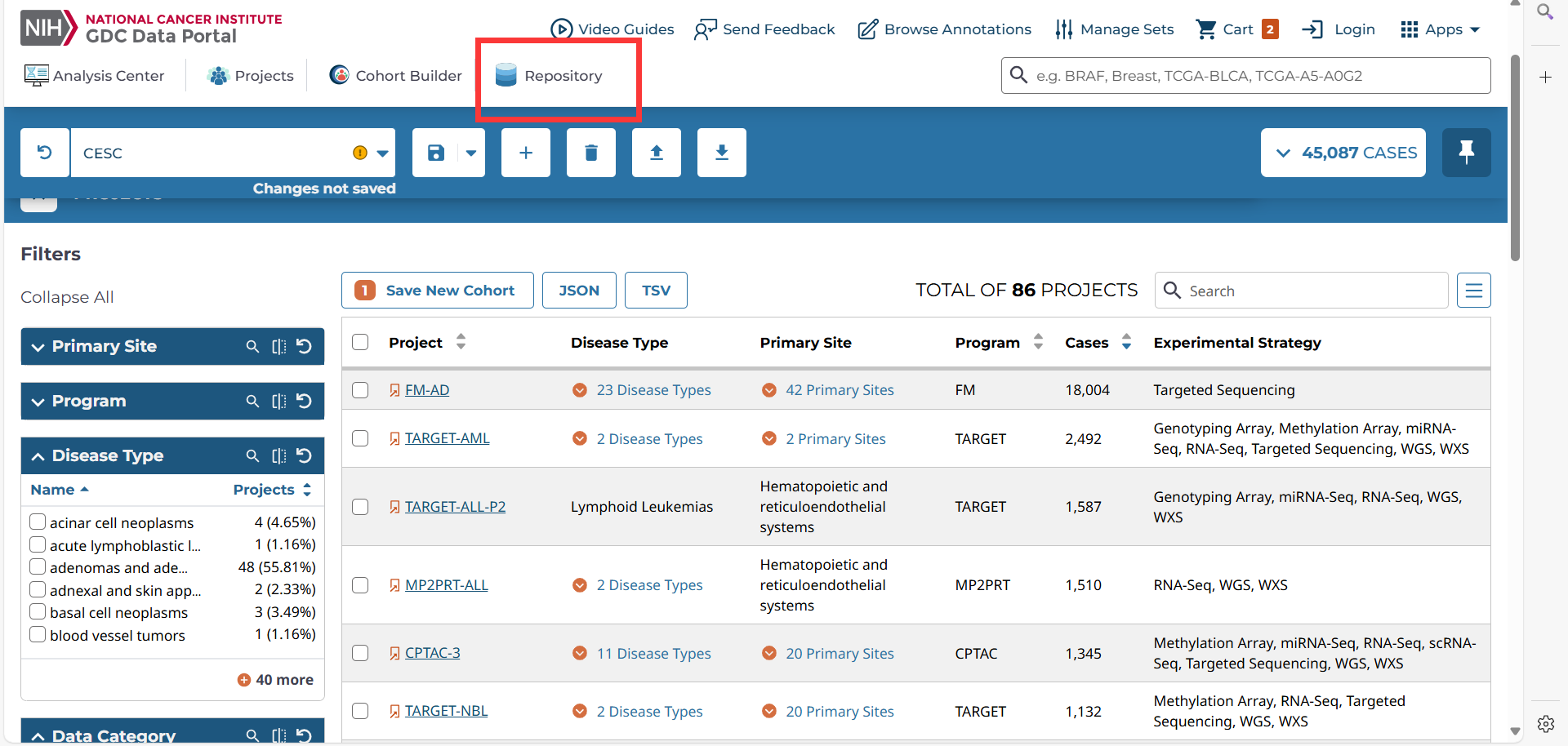Open Cart with 2 items
This screenshot has width=1568, height=746.
[x=1237, y=29]
